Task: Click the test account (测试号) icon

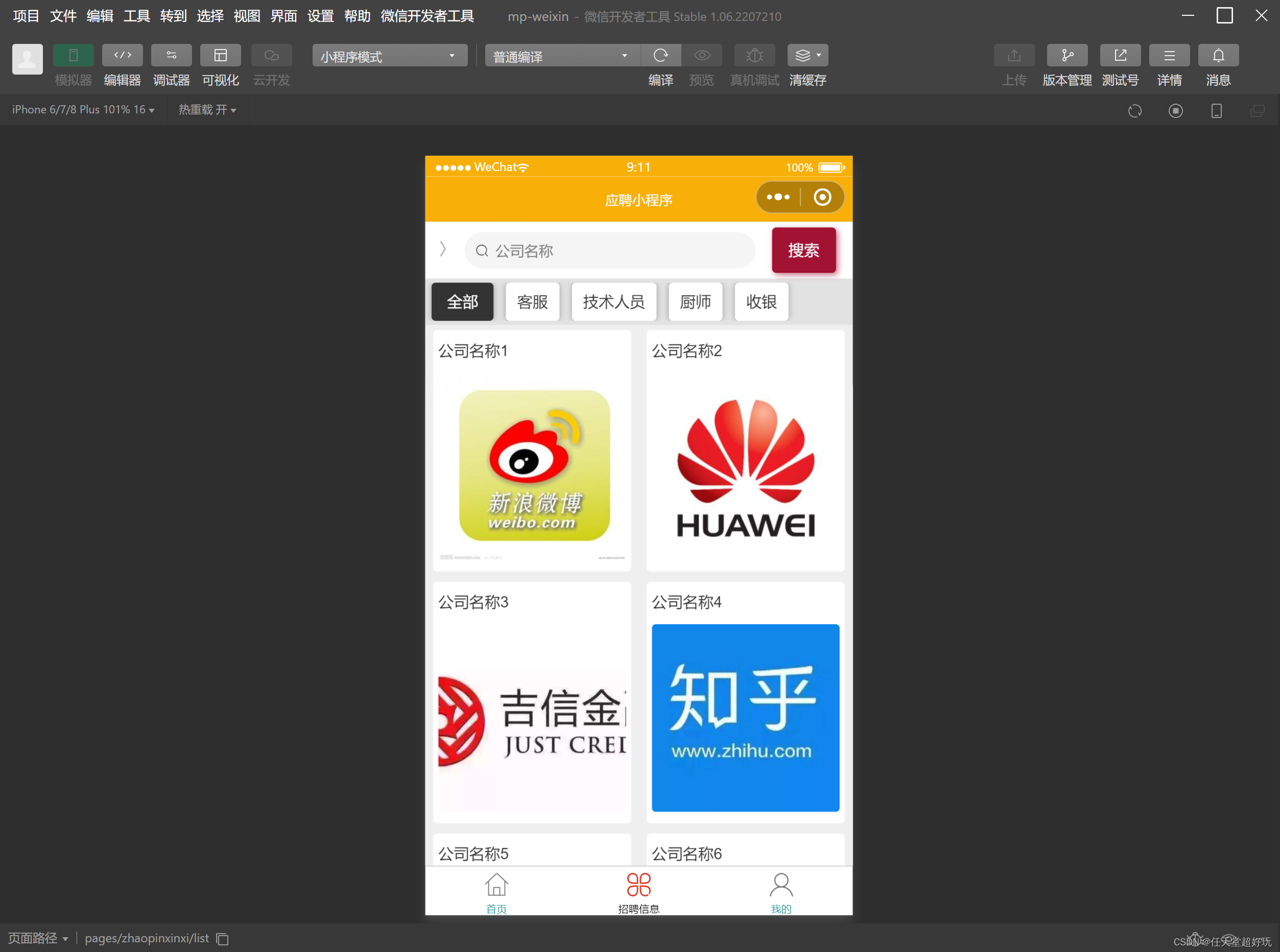Action: pos(1120,55)
